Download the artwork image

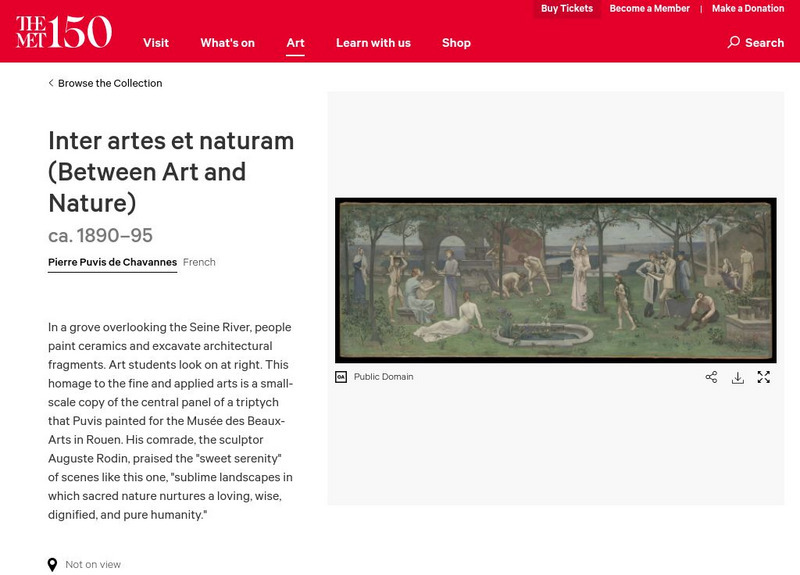[x=738, y=378]
